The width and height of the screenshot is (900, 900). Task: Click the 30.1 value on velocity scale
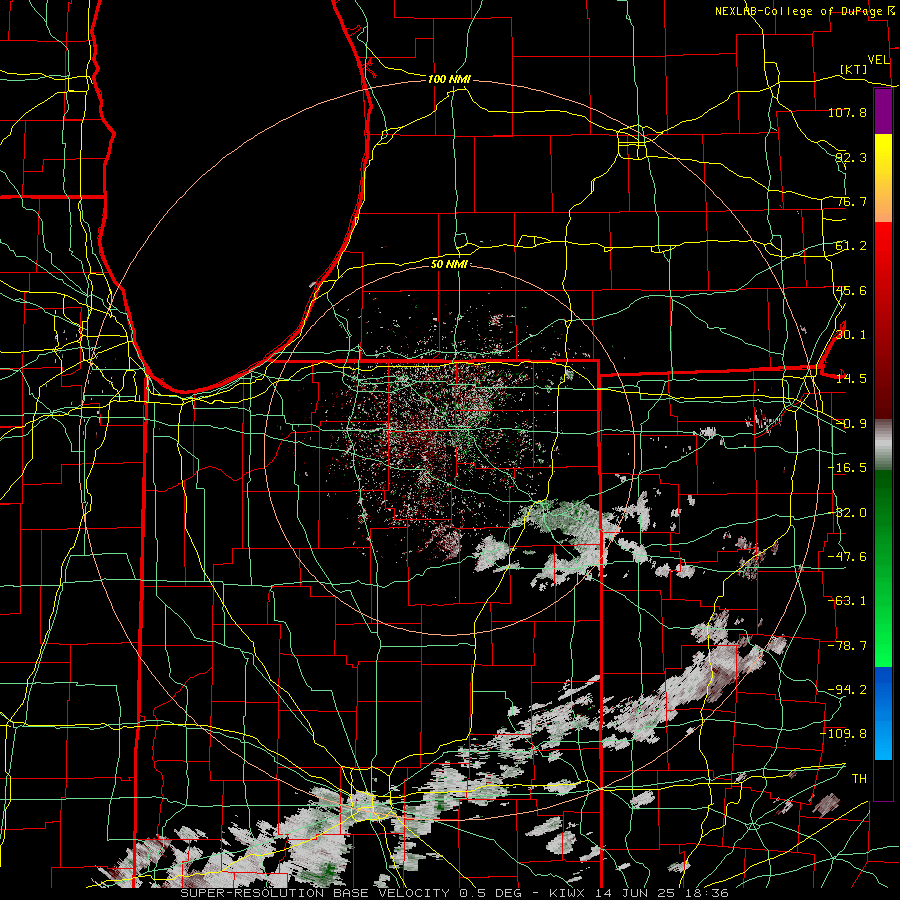tap(851, 335)
